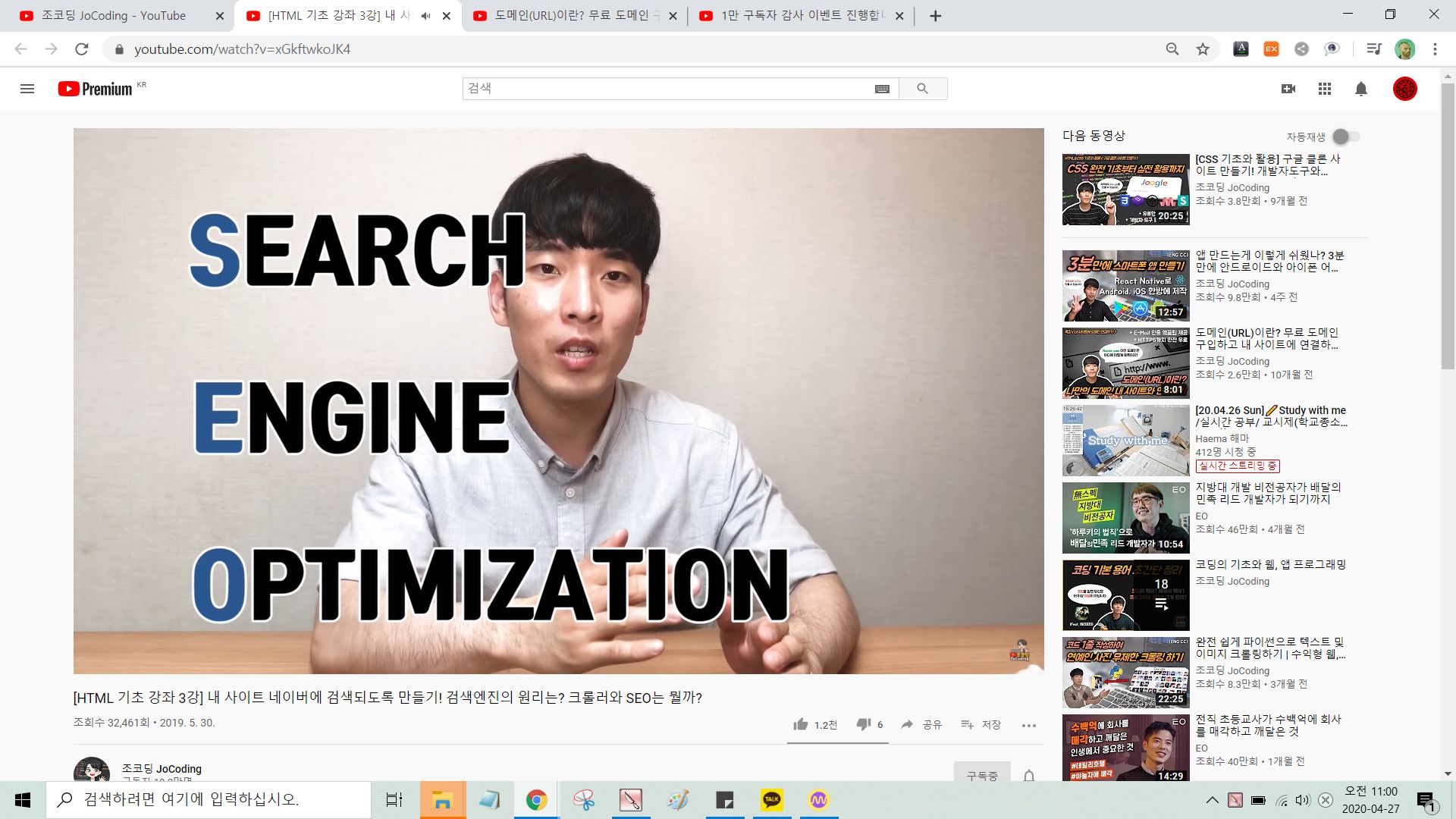Open the Chrome profile avatar

click(1404, 49)
